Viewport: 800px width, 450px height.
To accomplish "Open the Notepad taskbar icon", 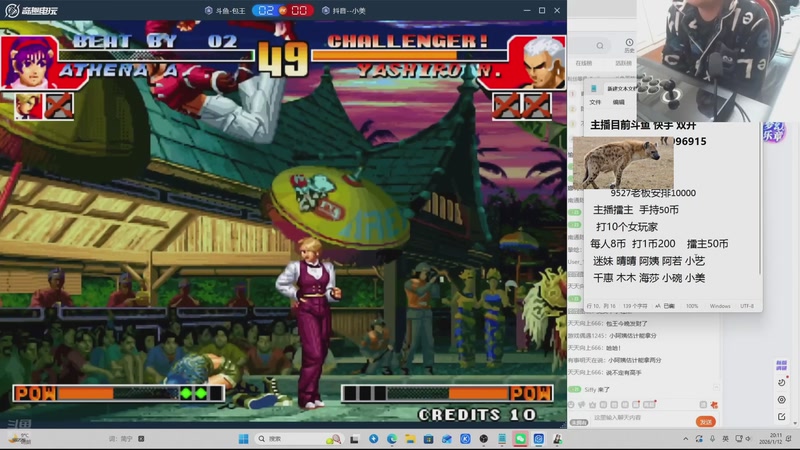I will [x=502, y=439].
